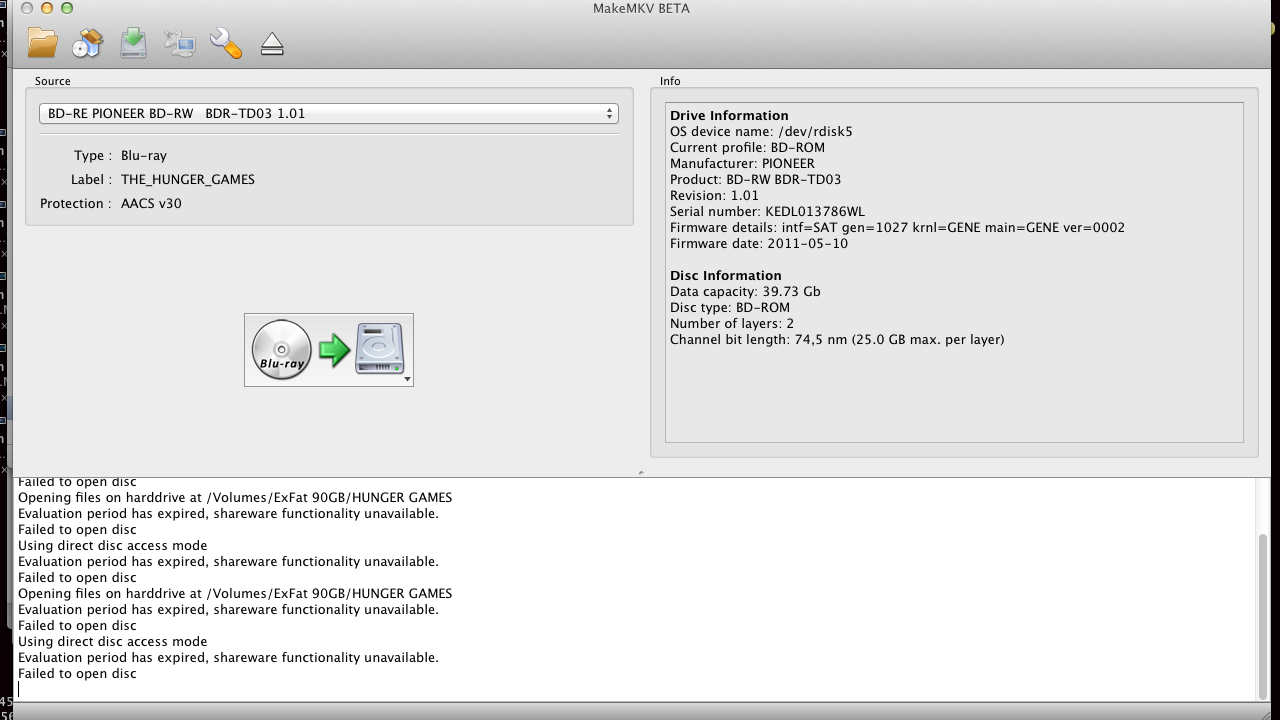This screenshot has width=1280, height=720.
Task: Click Product: BD-RW BDR-TD03 line
Action: [755, 180]
